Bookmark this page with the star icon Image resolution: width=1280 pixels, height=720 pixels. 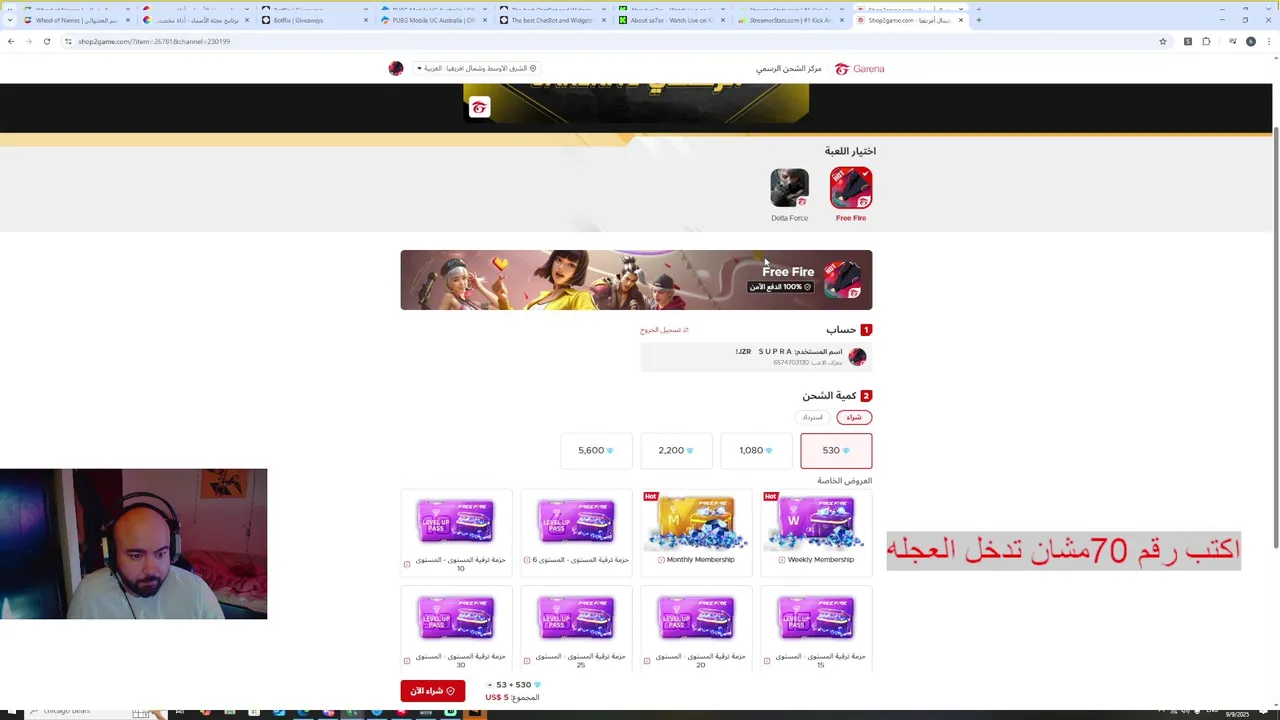(x=1163, y=42)
